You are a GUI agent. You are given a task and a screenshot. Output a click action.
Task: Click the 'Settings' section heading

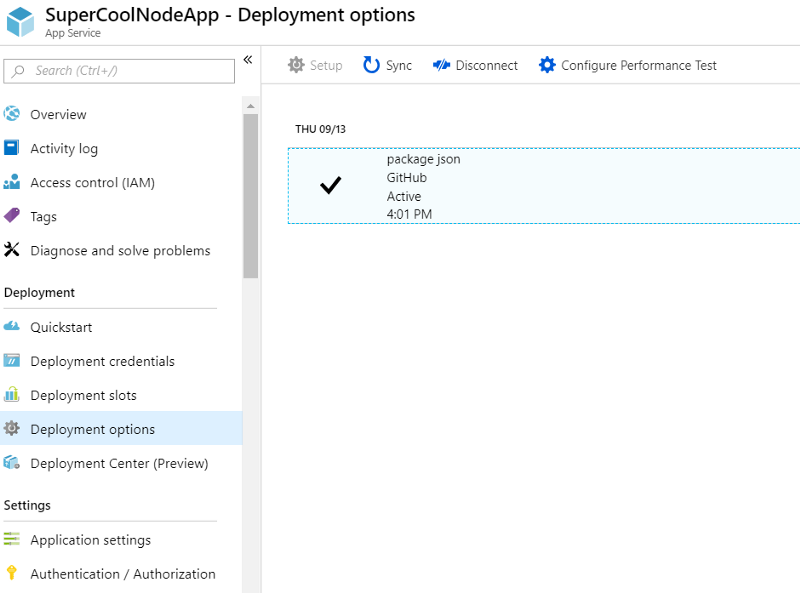coord(27,506)
